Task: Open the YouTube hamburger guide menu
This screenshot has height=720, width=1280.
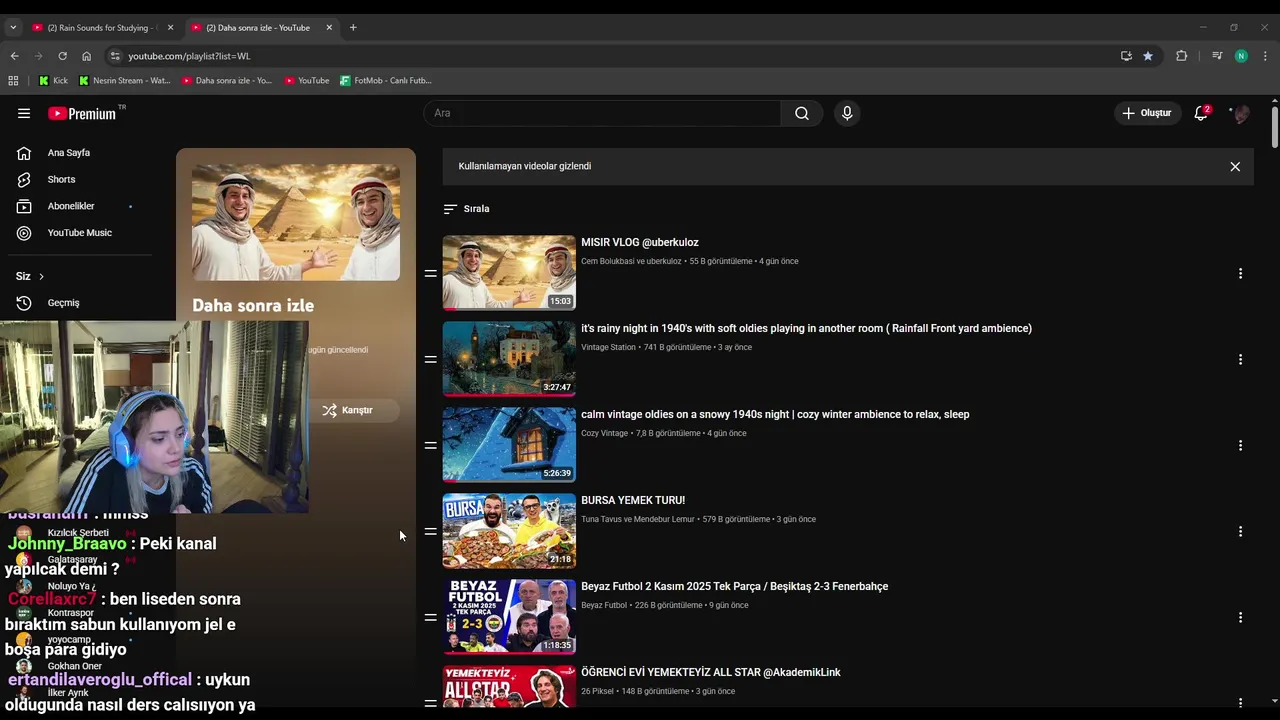Action: pyautogui.click(x=24, y=113)
